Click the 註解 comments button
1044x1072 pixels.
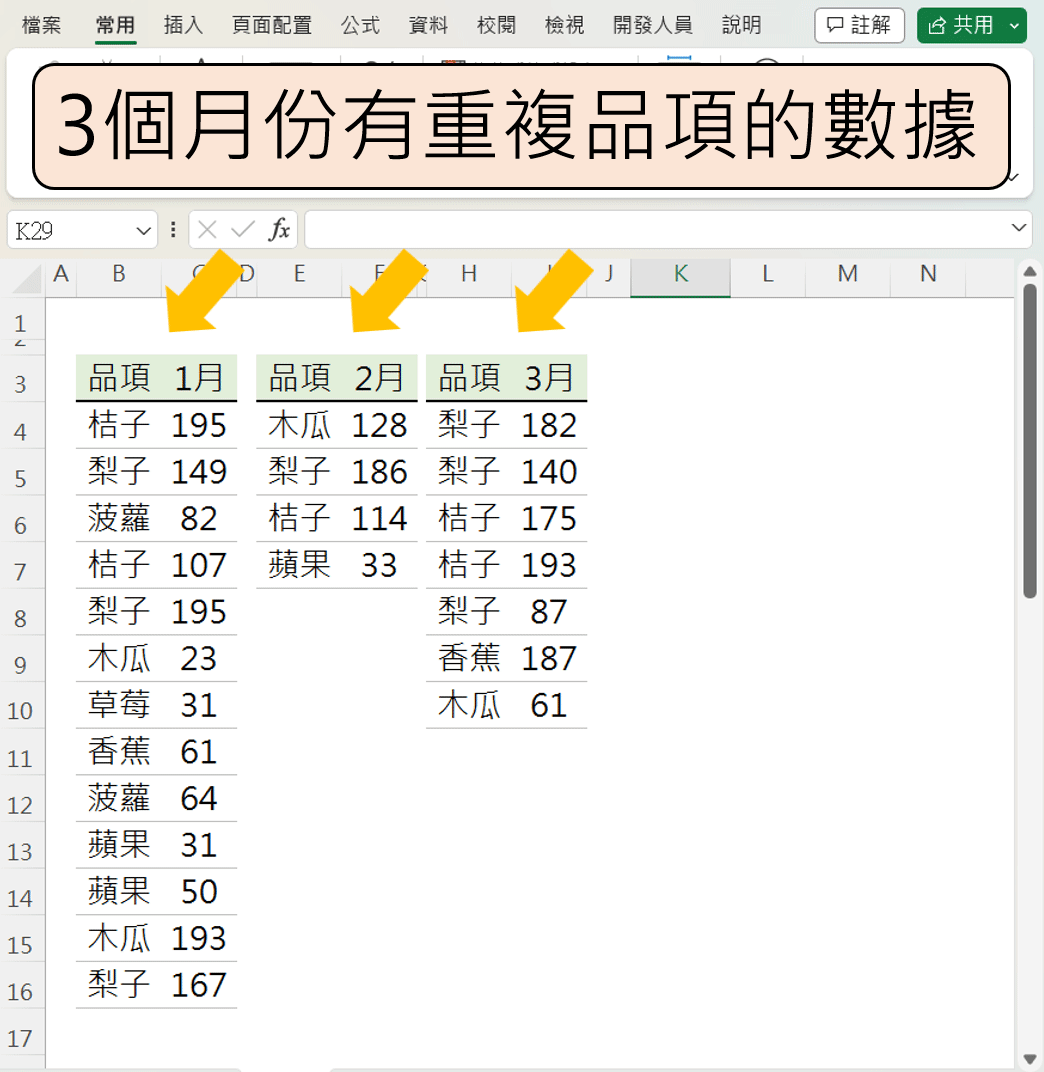859,25
